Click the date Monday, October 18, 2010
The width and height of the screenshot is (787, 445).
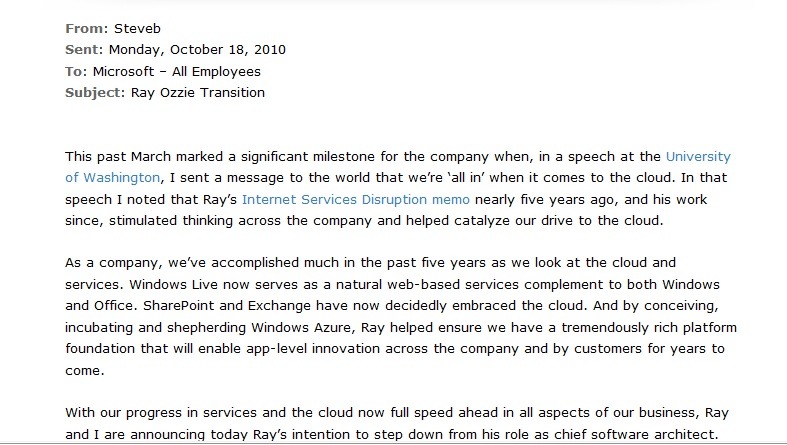point(197,50)
